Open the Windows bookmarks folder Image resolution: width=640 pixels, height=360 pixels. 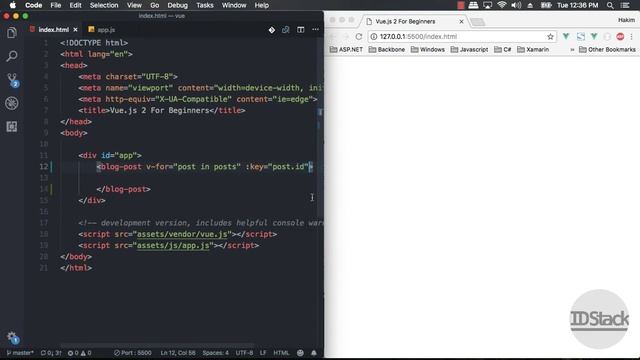[x=427, y=49]
